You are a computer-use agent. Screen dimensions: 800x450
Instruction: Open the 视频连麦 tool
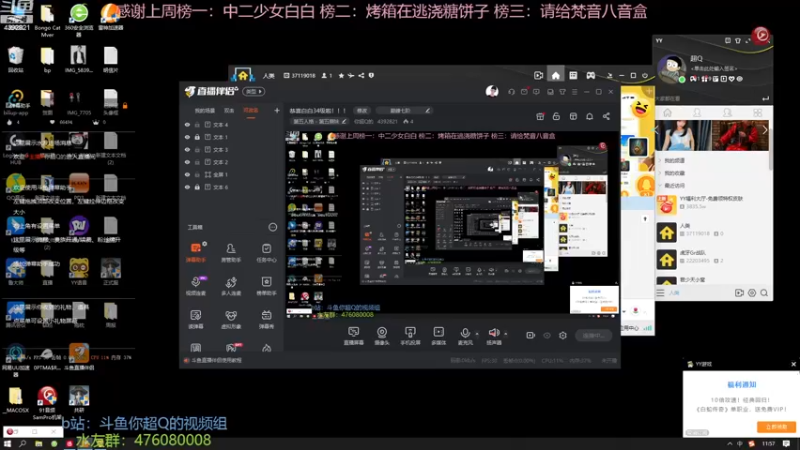[x=195, y=286]
